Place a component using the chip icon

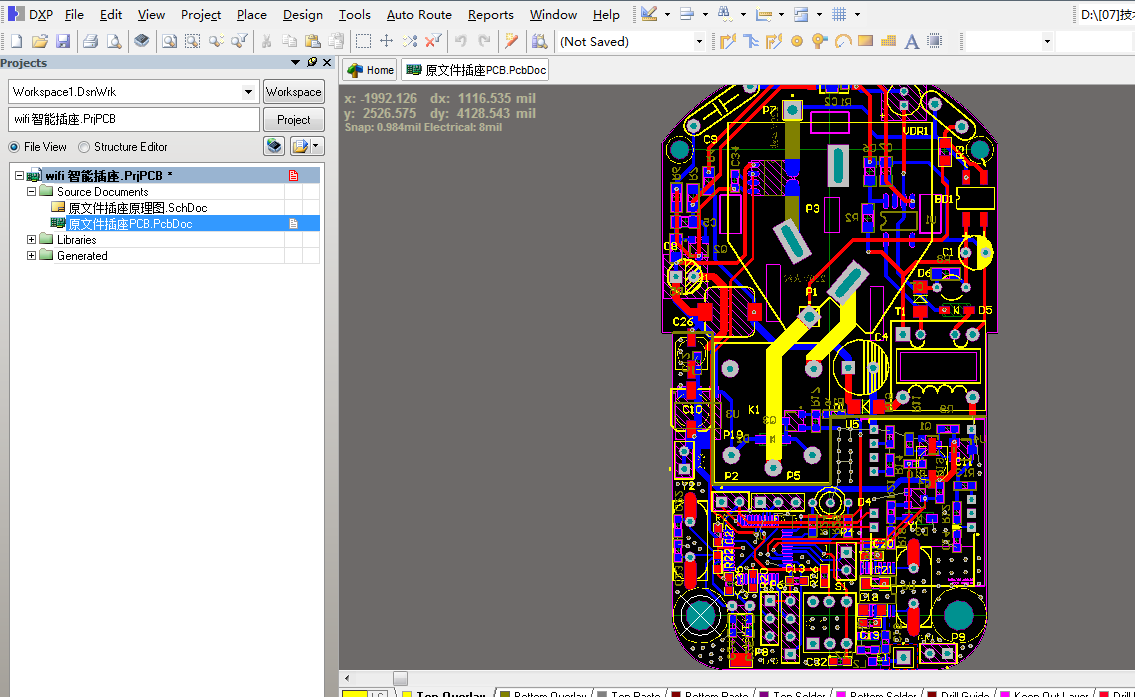pyautogui.click(x=935, y=41)
